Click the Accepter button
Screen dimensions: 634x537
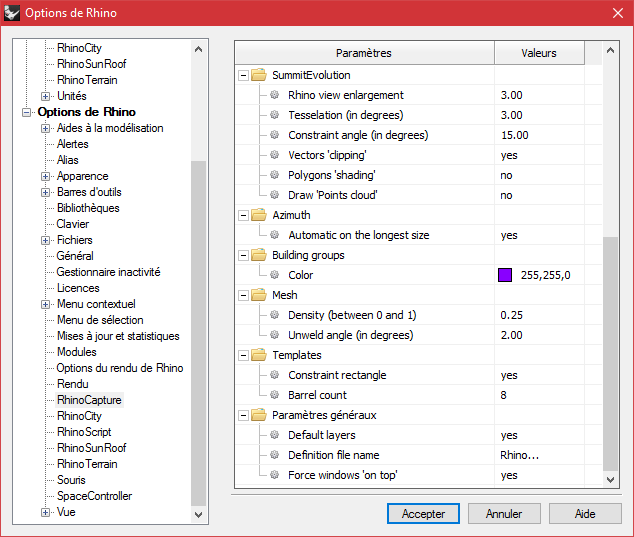coord(423,514)
